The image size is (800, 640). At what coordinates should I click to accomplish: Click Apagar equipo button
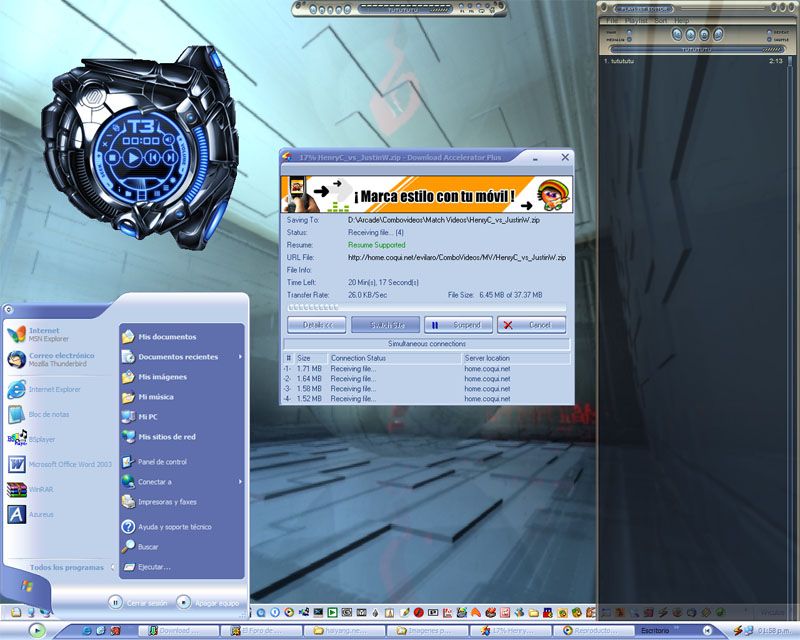click(208, 603)
